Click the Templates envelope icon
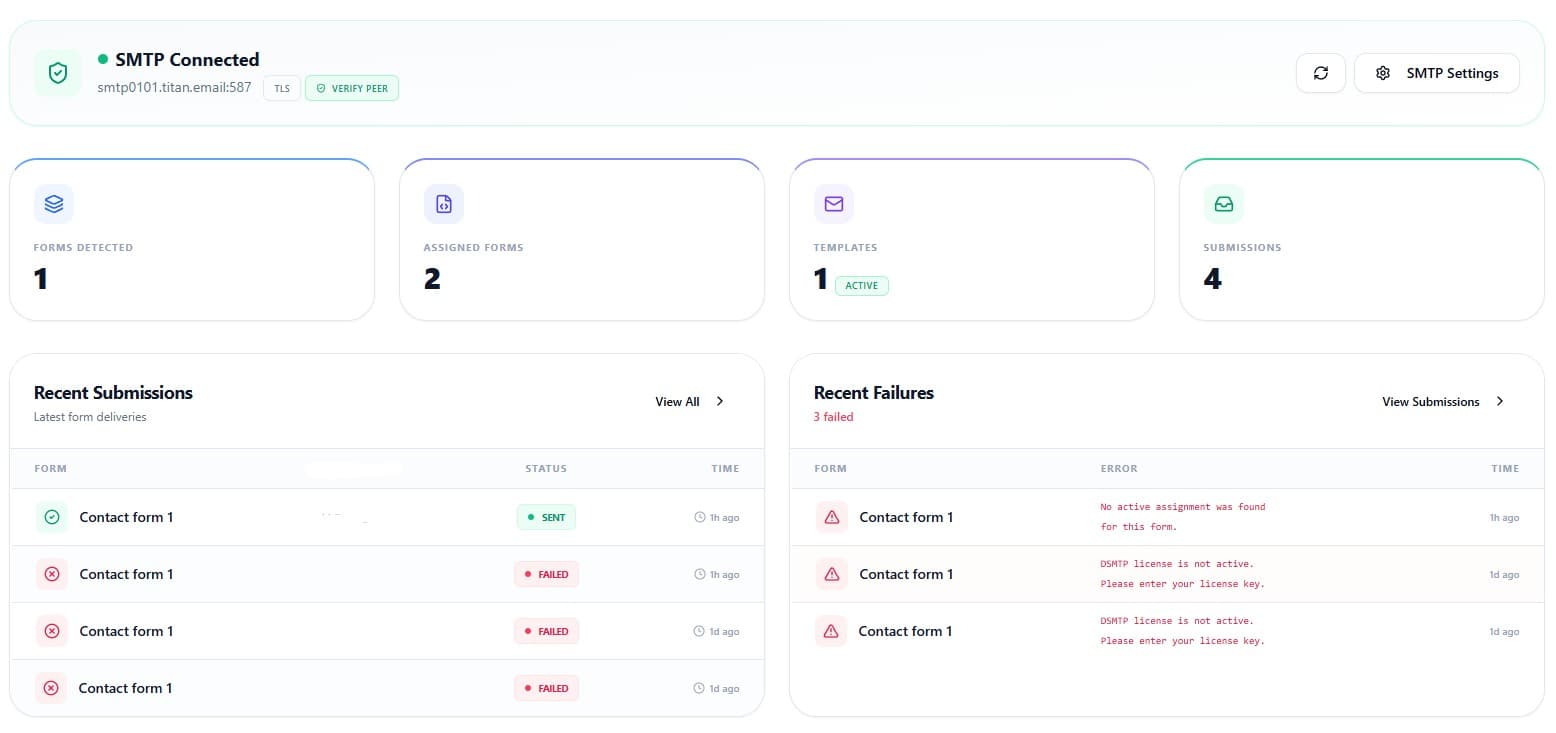1556x733 pixels. click(834, 203)
